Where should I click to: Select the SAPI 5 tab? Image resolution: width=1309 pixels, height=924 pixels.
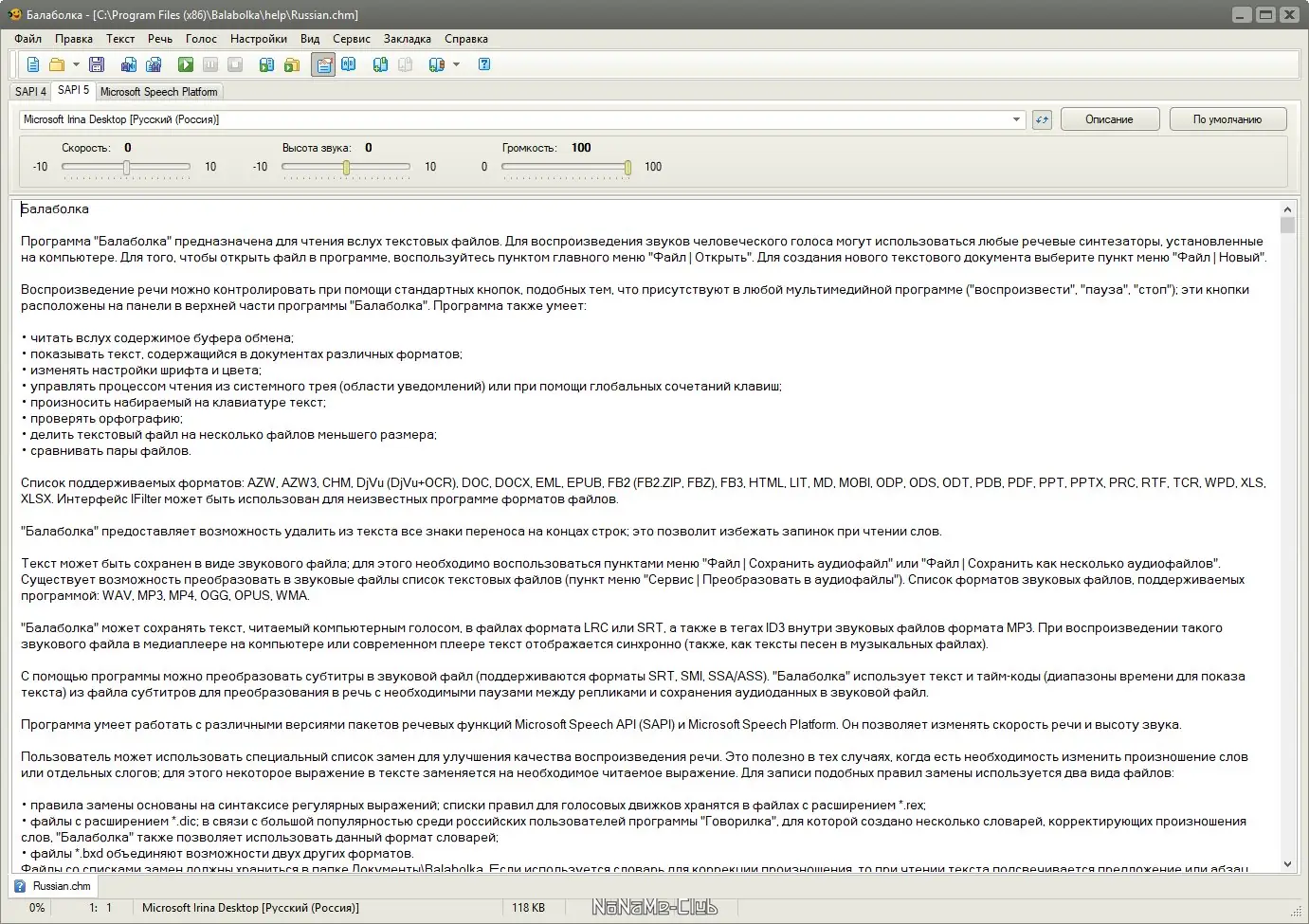click(x=73, y=90)
